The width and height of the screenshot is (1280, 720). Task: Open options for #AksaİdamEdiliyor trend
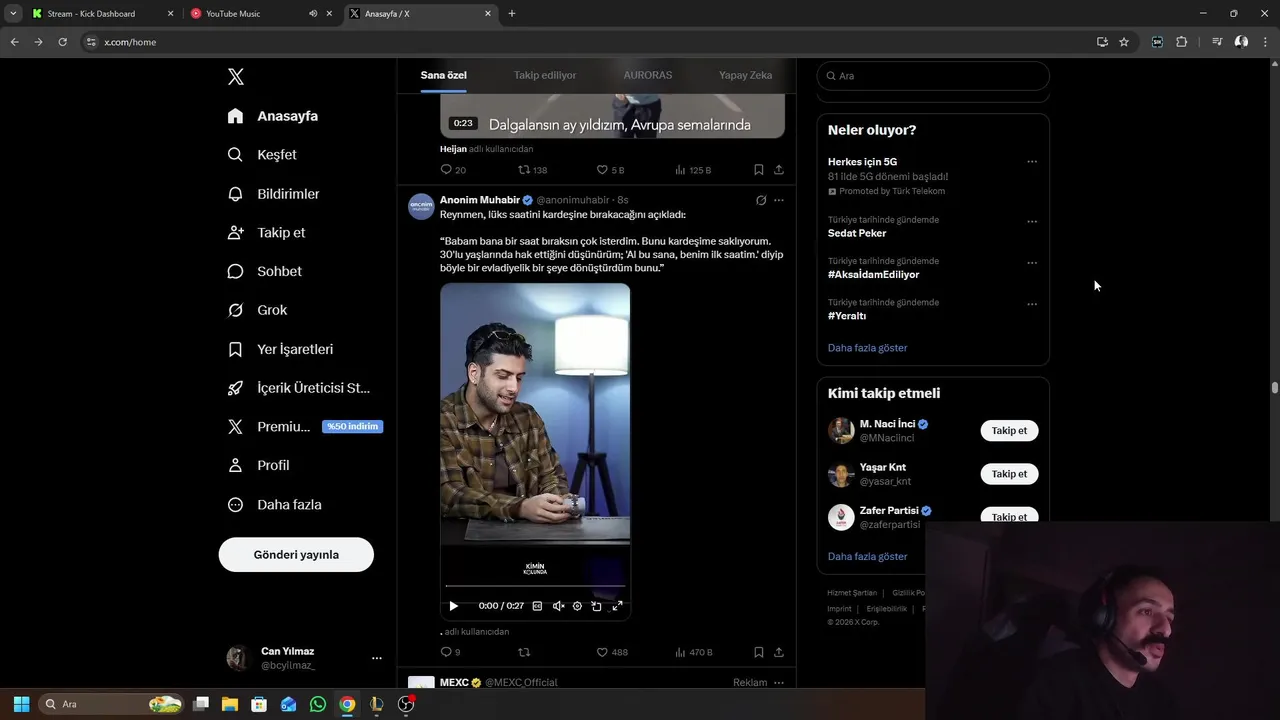(1032, 263)
